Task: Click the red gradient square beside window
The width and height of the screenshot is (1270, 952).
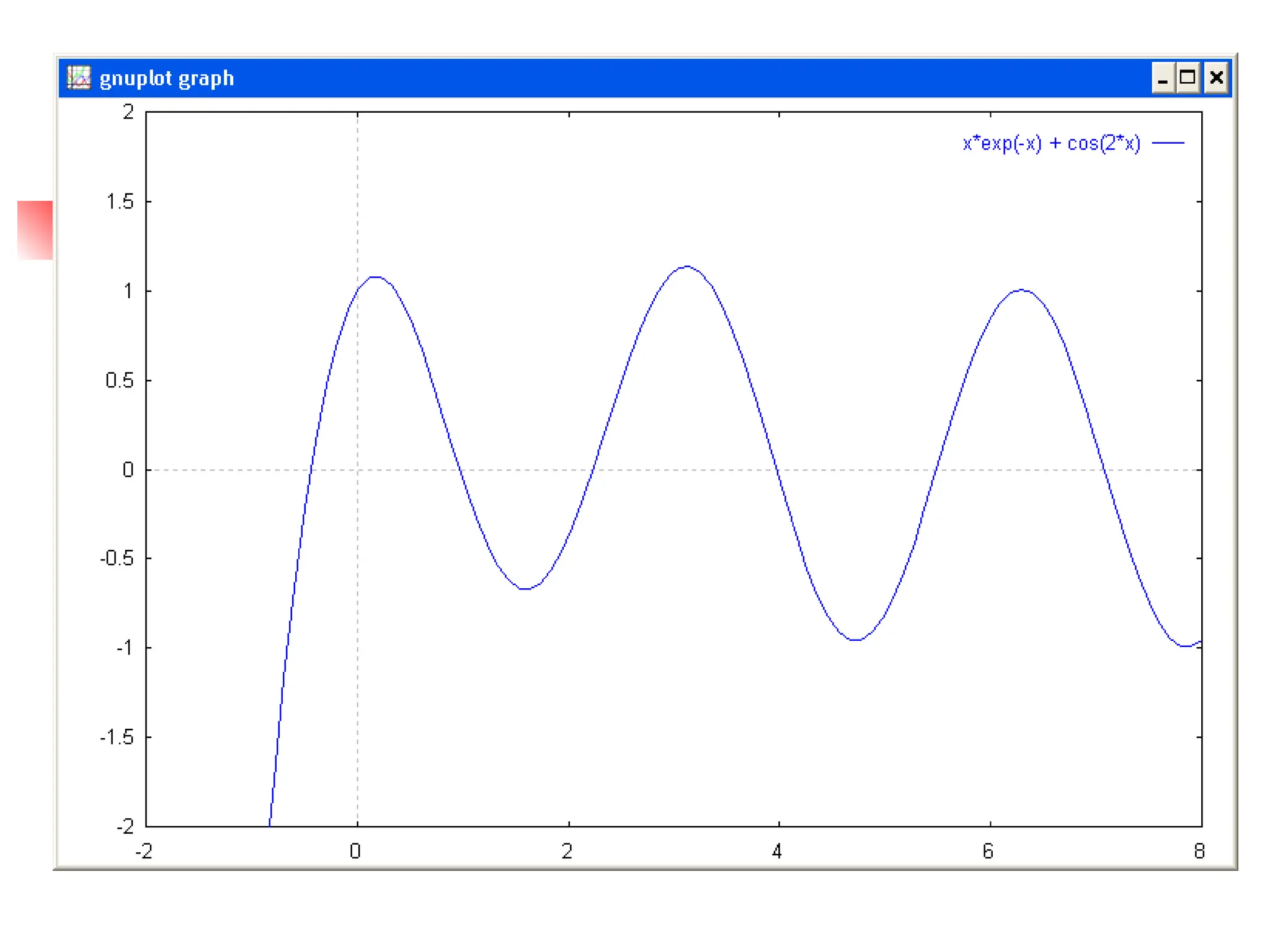Action: (x=35, y=230)
